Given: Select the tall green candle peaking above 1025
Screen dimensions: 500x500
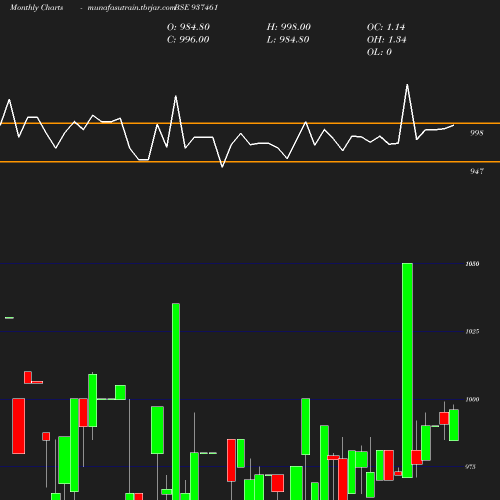Looking at the screenshot, I should pos(176,401).
